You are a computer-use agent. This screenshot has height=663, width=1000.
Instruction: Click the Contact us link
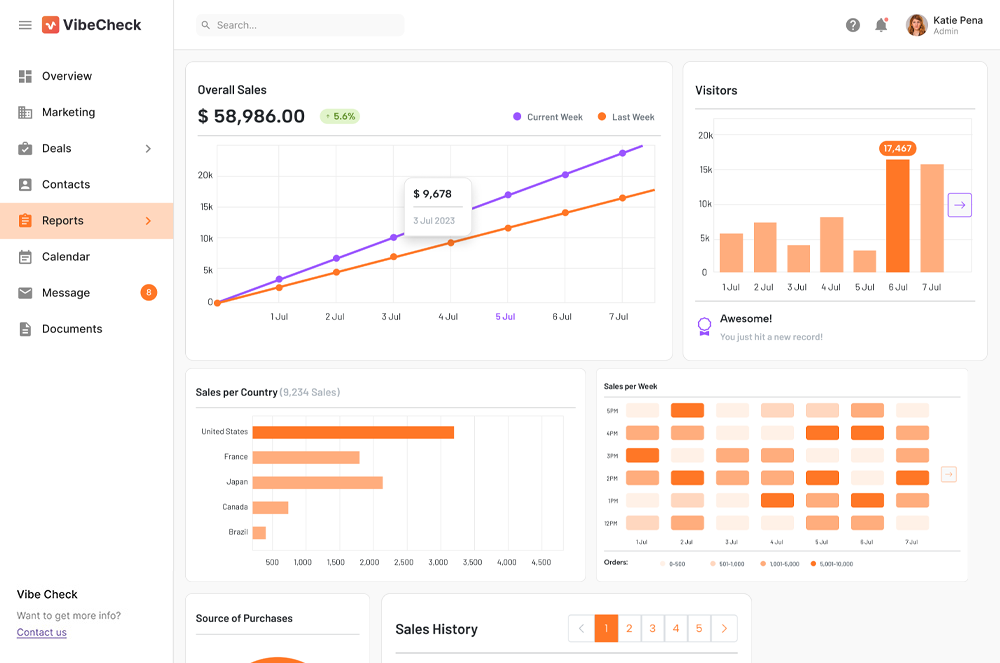41,632
